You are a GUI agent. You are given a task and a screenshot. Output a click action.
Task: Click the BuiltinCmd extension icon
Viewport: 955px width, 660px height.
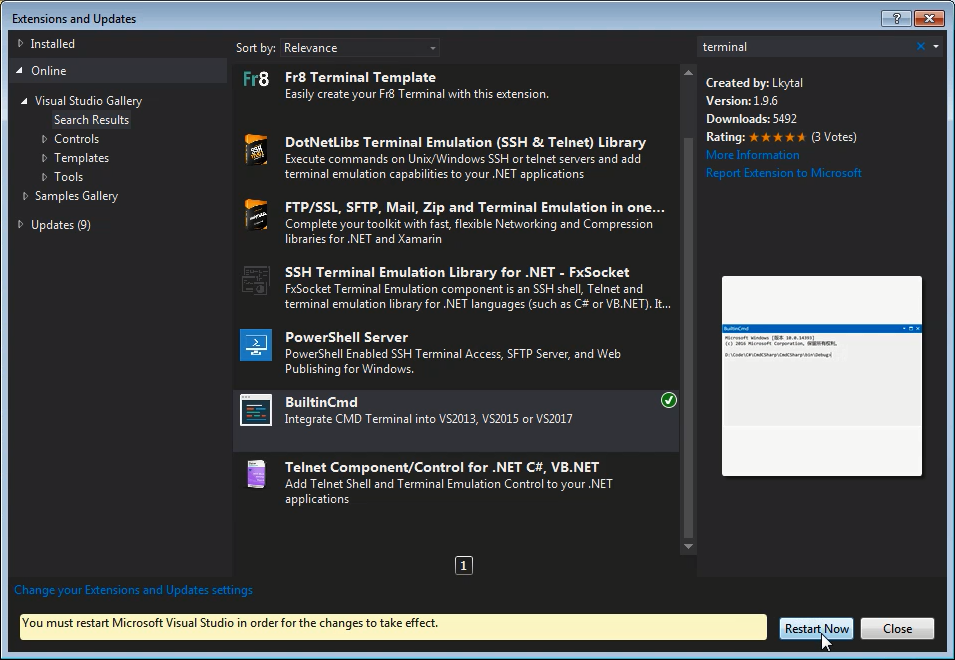[256, 410]
